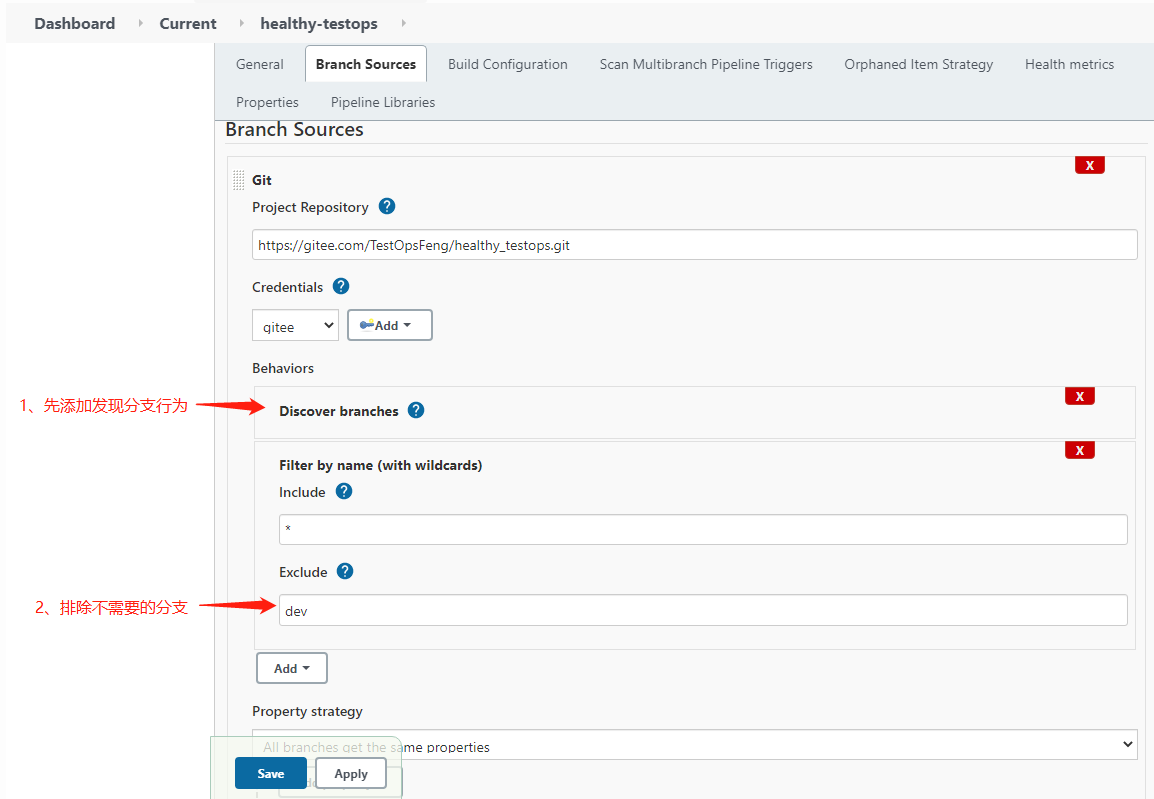Screen dimensions: 1154x799
Task: Open the Orphaned Item Strategy tab
Action: pos(918,64)
